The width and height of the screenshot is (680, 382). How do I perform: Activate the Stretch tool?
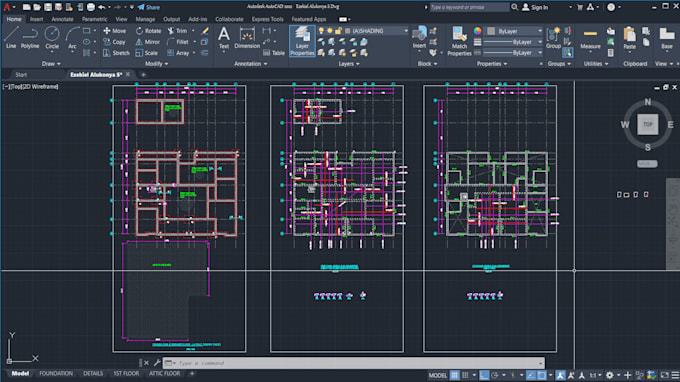[116, 53]
